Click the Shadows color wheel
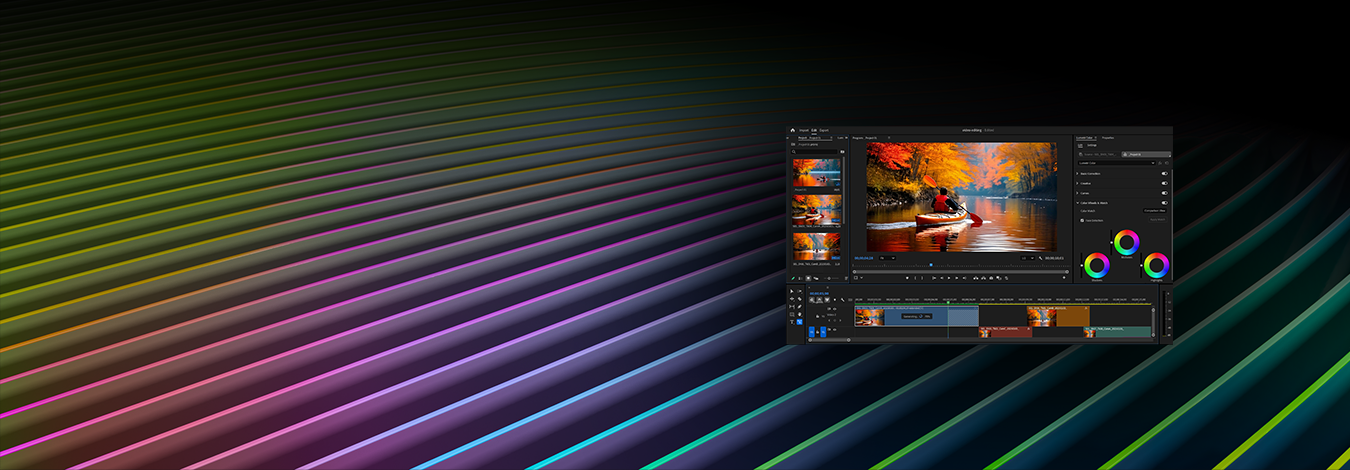Image resolution: width=1350 pixels, height=470 pixels. pyautogui.click(x=1097, y=265)
